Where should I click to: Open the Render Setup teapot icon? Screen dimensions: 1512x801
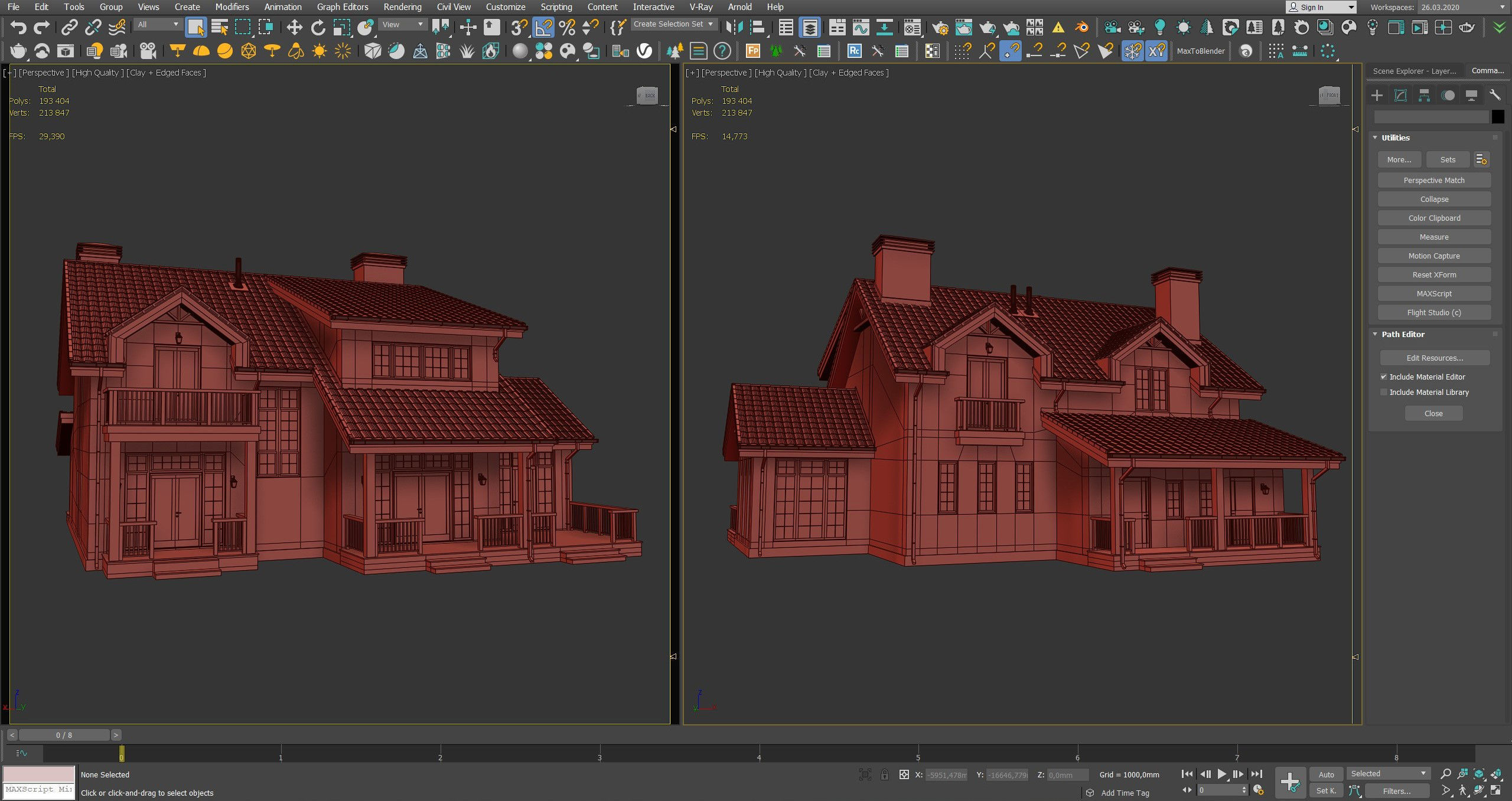pyautogui.click(x=940, y=27)
